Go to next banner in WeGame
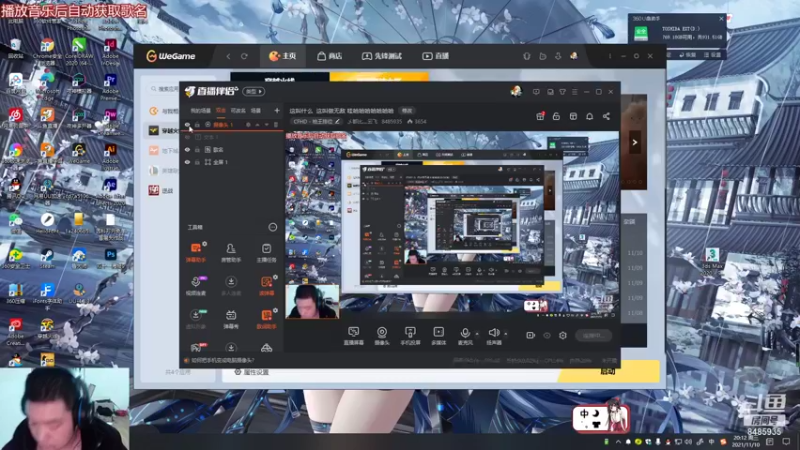This screenshot has height=450, width=800. coord(635,142)
